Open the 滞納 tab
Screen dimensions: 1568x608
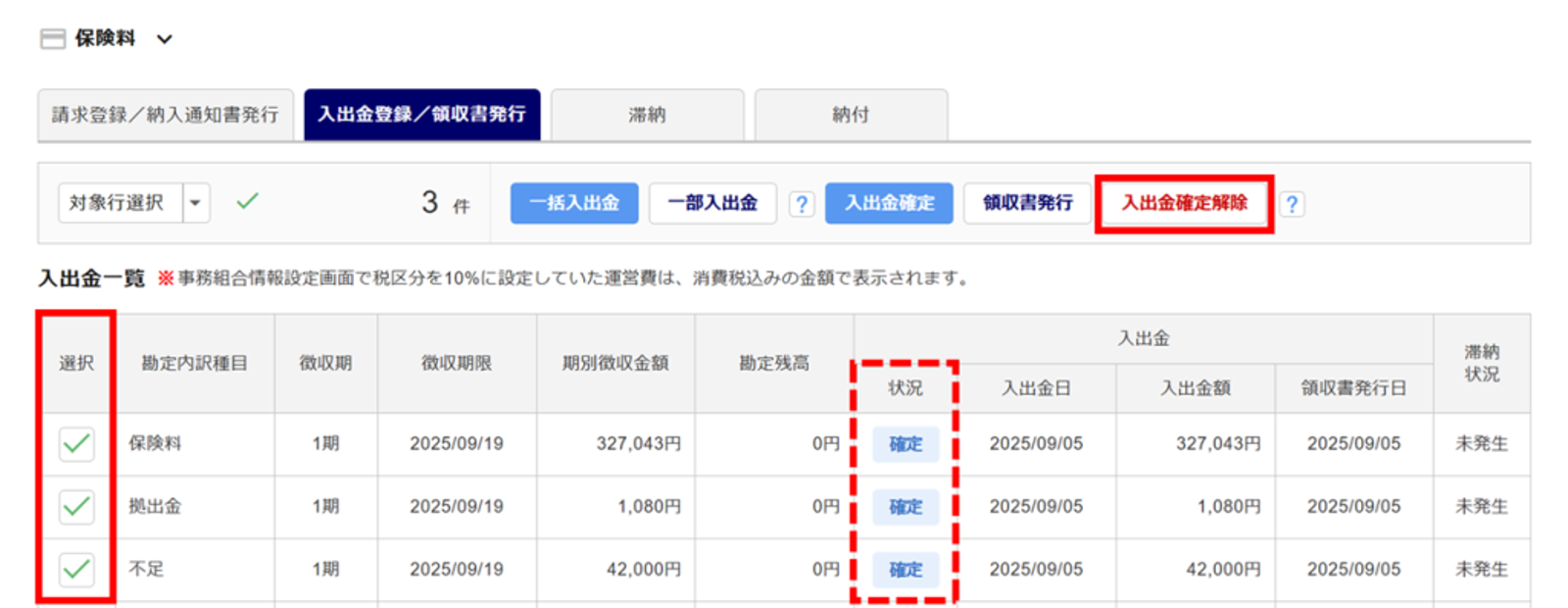[647, 115]
